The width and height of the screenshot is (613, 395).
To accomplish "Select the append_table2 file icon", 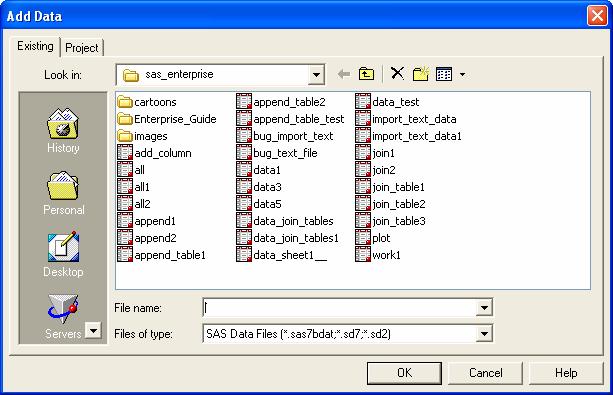I will tap(244, 102).
